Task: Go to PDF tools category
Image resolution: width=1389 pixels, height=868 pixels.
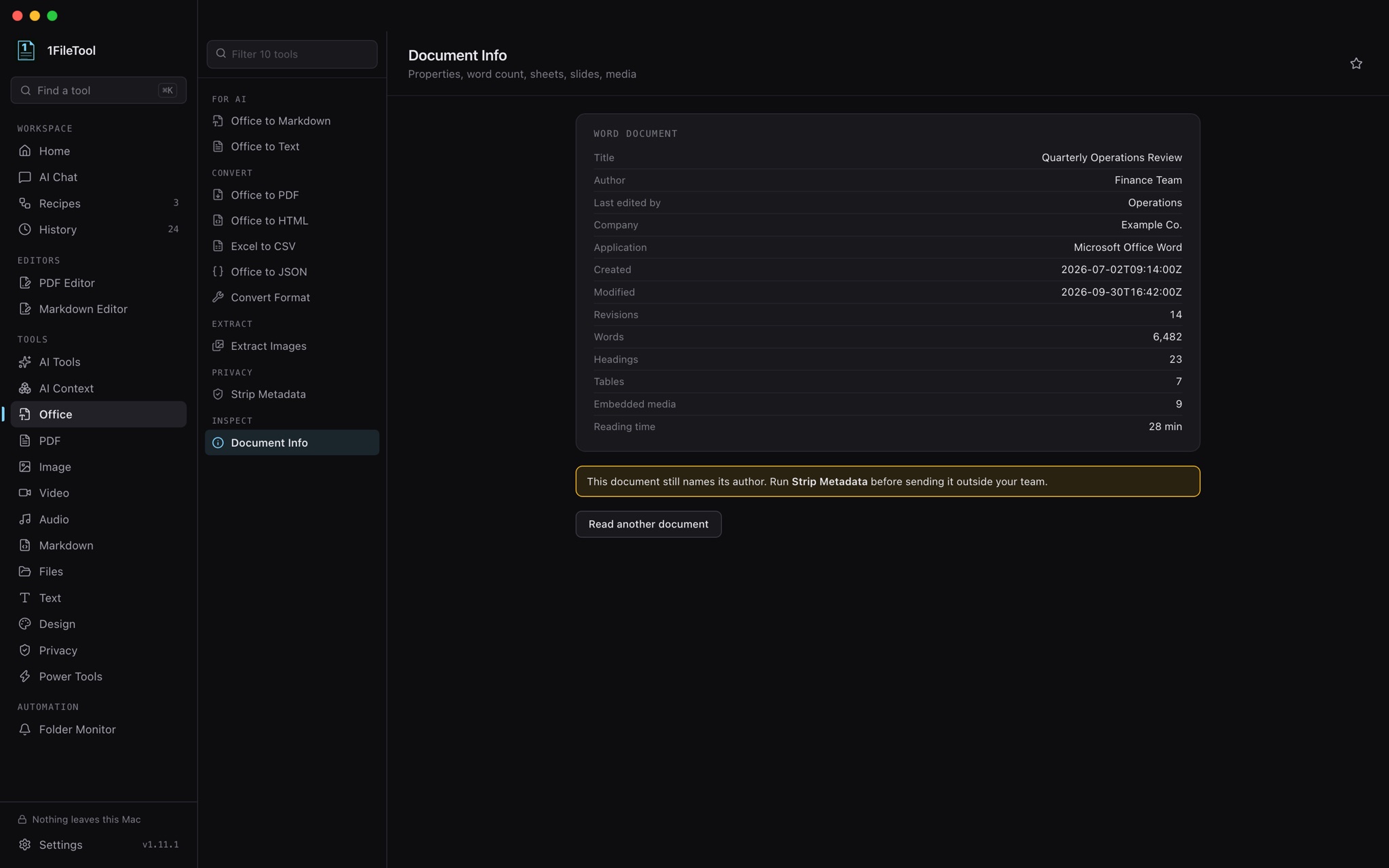Action: [98, 441]
